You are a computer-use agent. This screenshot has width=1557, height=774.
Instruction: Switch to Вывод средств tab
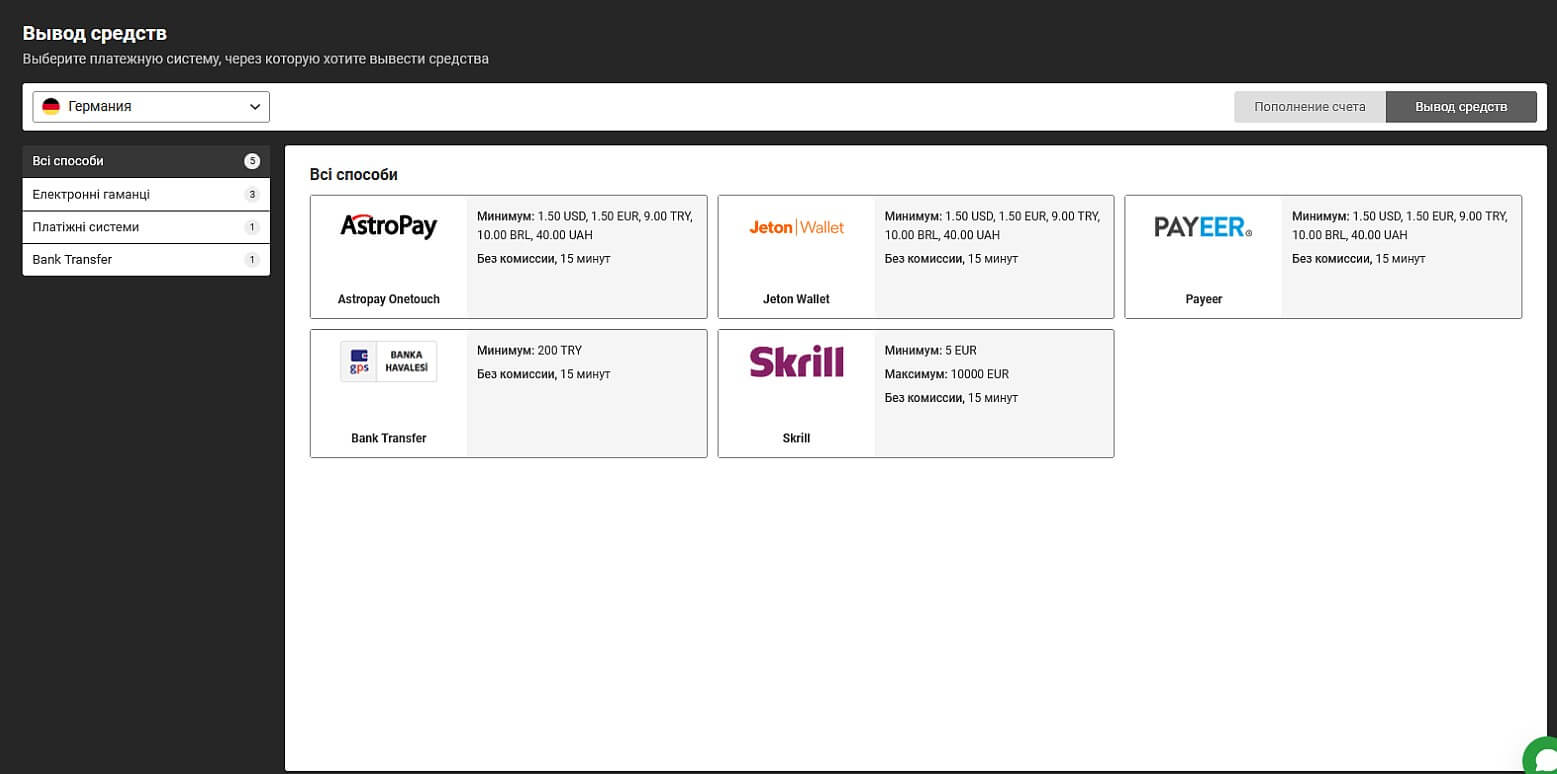click(x=1461, y=107)
